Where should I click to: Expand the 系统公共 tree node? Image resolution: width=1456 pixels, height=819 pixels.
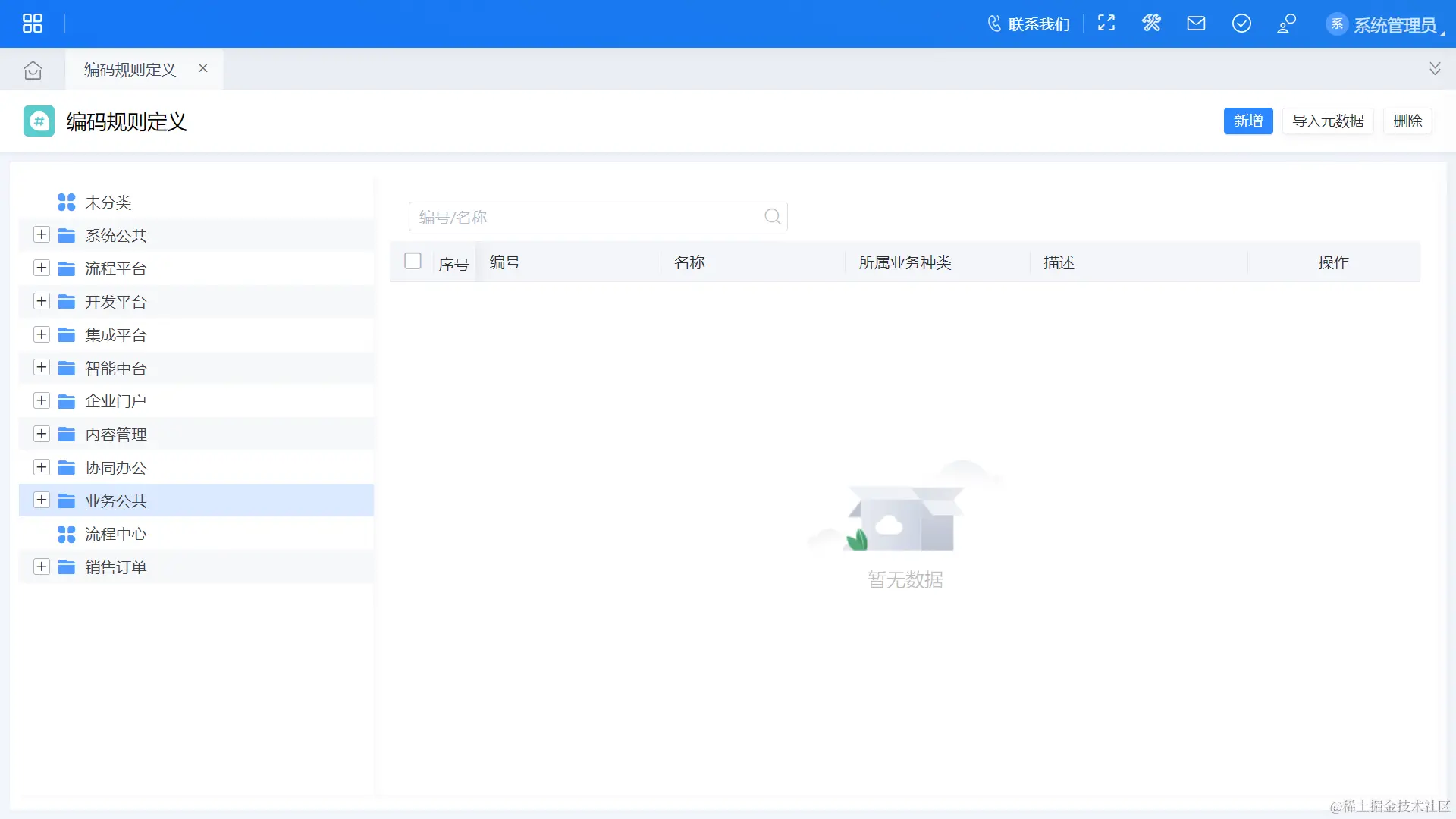point(42,235)
